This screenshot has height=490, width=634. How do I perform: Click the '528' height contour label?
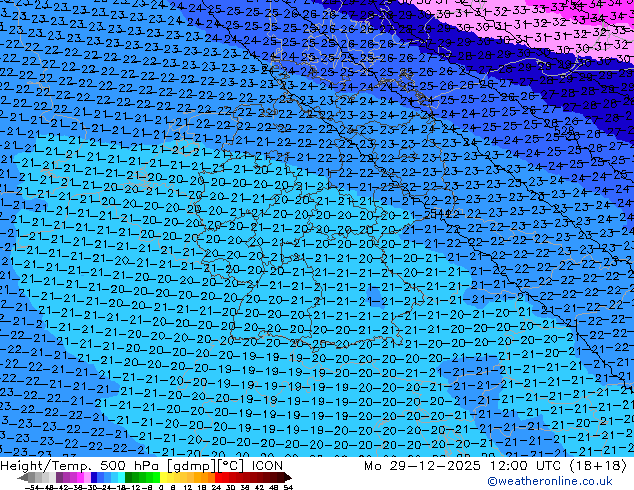click(x=564, y=130)
